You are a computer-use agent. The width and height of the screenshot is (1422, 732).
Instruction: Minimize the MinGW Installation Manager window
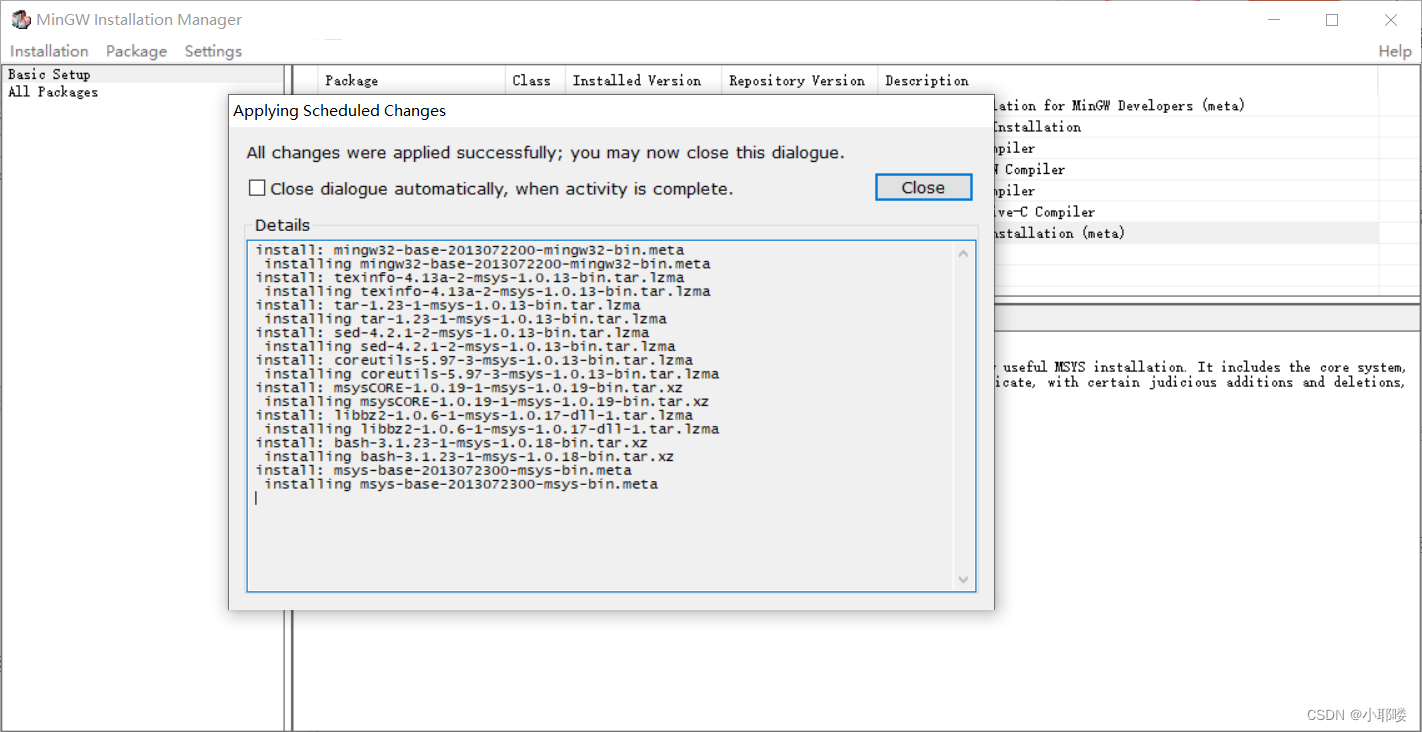[x=1273, y=20]
